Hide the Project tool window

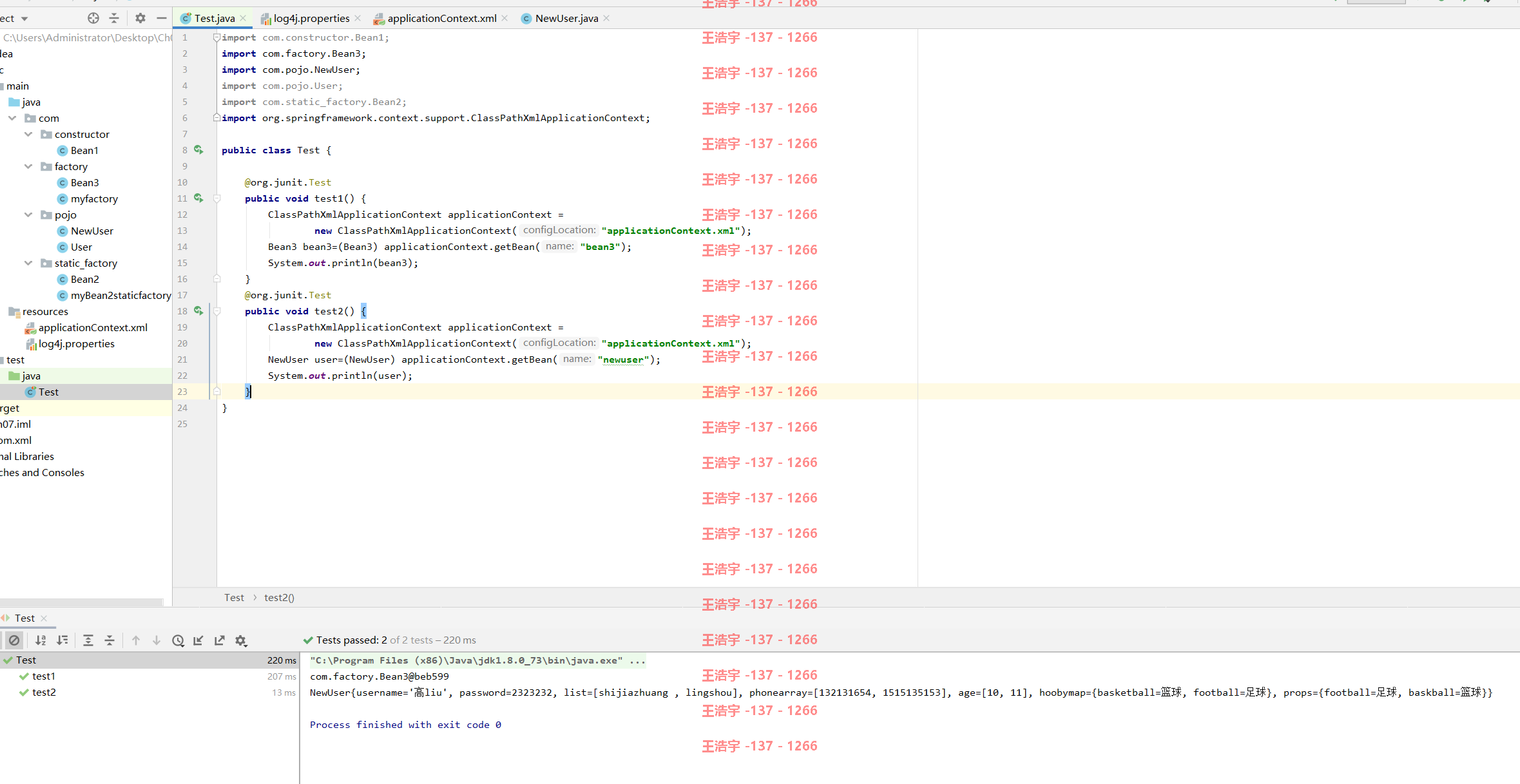(x=162, y=18)
